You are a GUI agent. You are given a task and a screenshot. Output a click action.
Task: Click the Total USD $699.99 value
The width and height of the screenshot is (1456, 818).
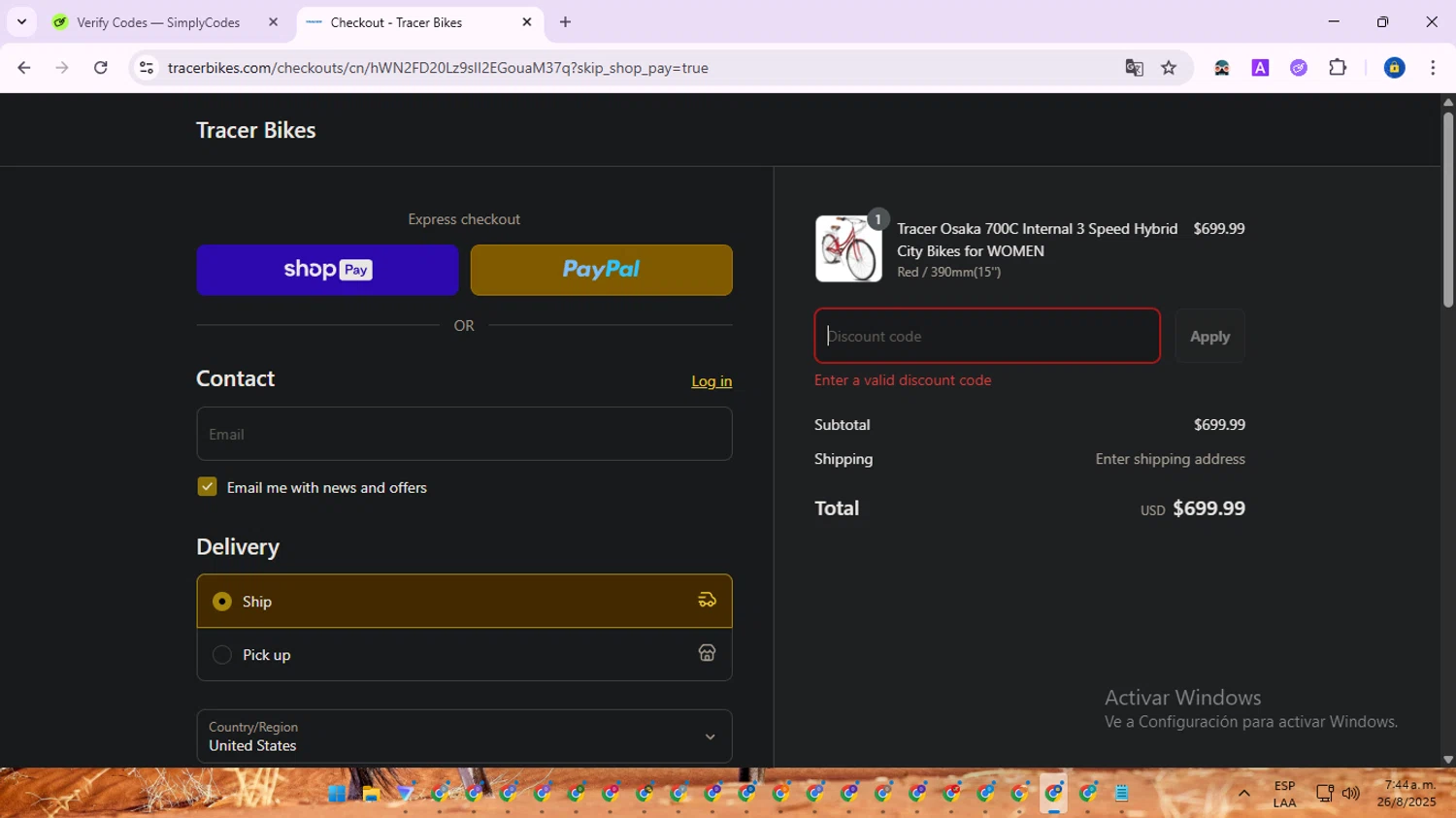1193,508
